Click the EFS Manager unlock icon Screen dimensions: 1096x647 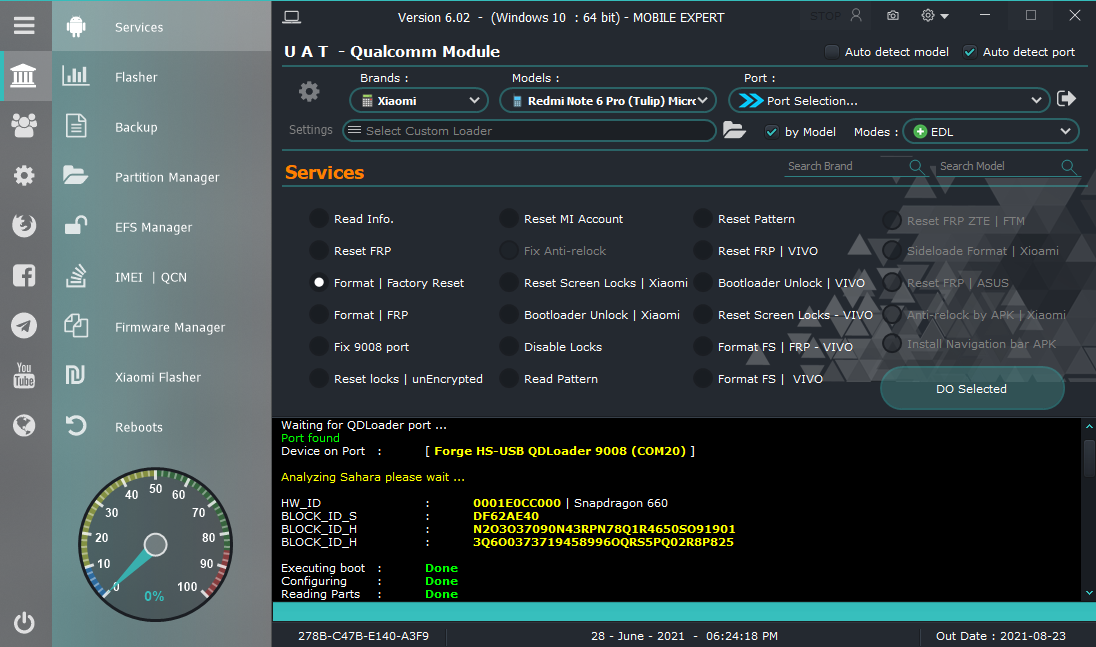point(75,225)
